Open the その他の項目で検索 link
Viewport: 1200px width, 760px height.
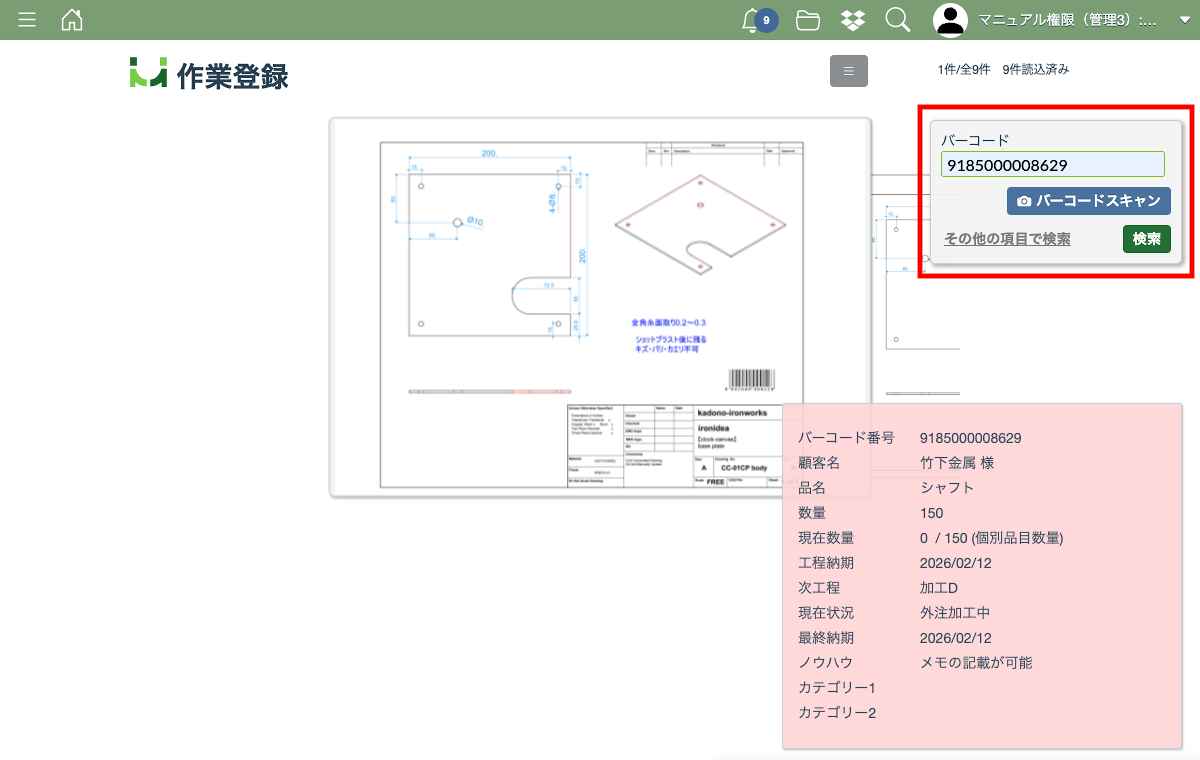click(x=1007, y=239)
